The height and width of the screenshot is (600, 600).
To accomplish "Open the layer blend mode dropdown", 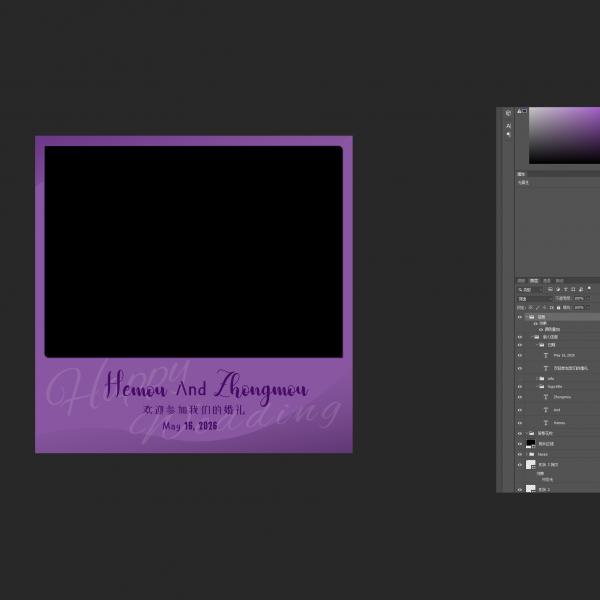I will click(533, 298).
